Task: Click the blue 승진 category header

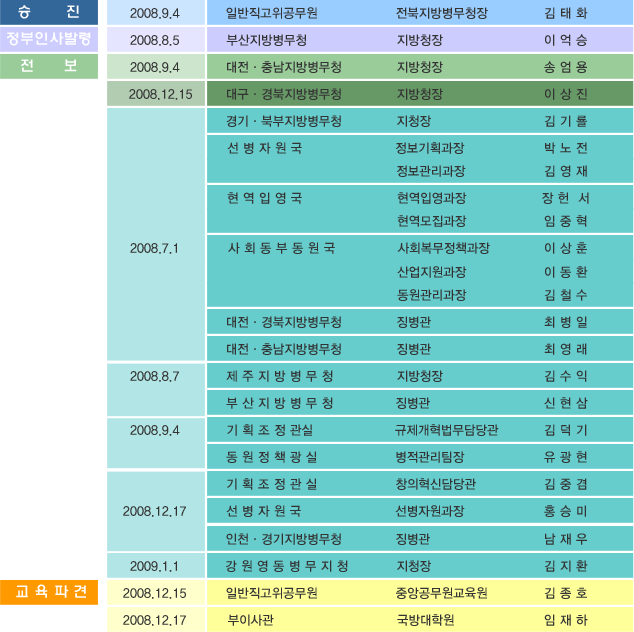Action: 49,13
